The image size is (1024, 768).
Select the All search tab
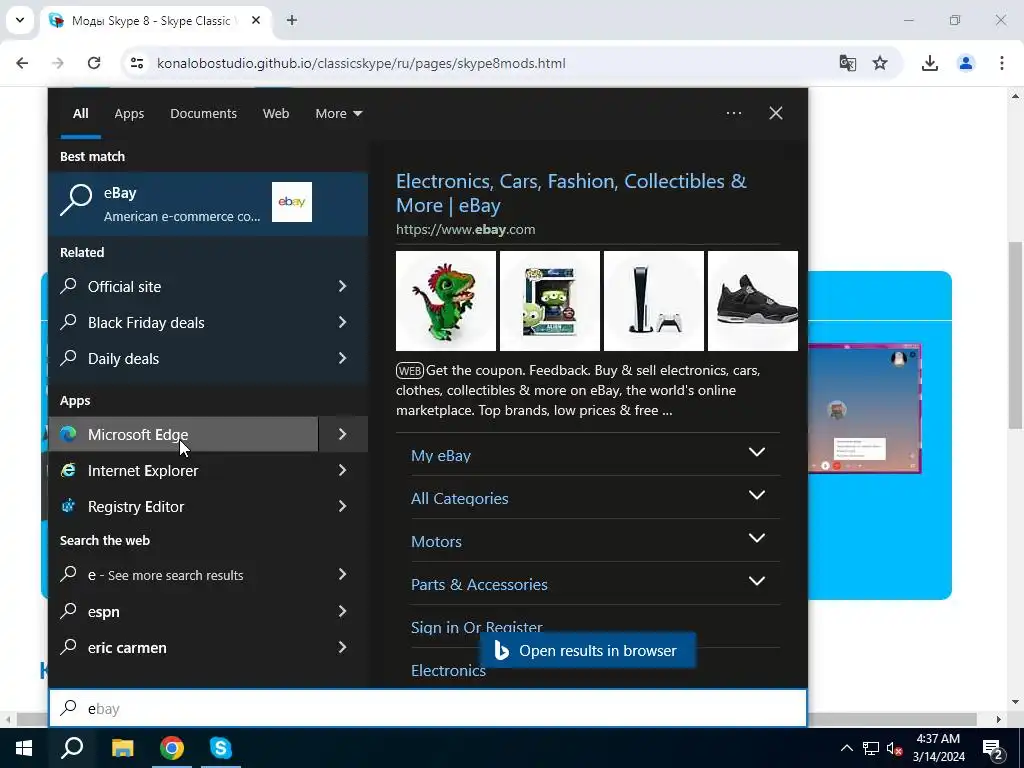(x=80, y=114)
